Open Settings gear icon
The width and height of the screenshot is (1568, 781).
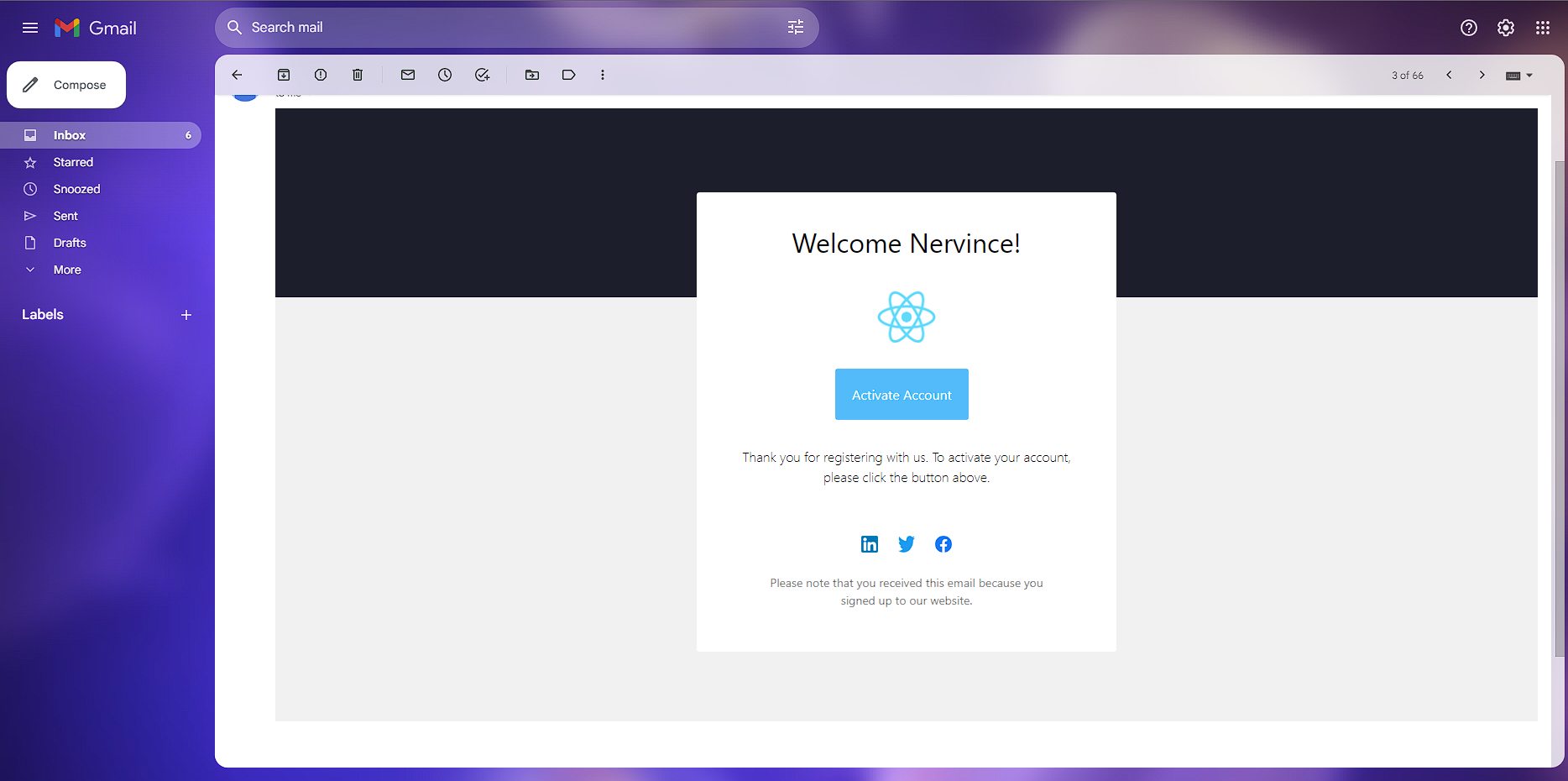click(1506, 28)
